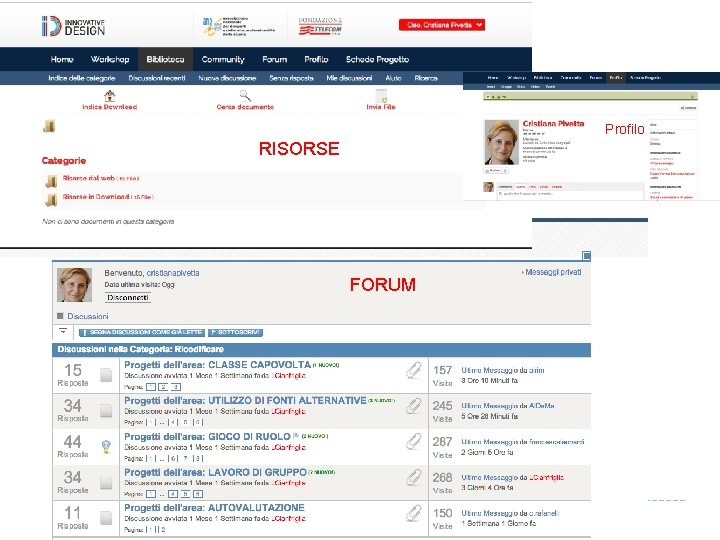
Task: Click the Cristiana Pivetta name in profile window
Action: click(x=553, y=124)
